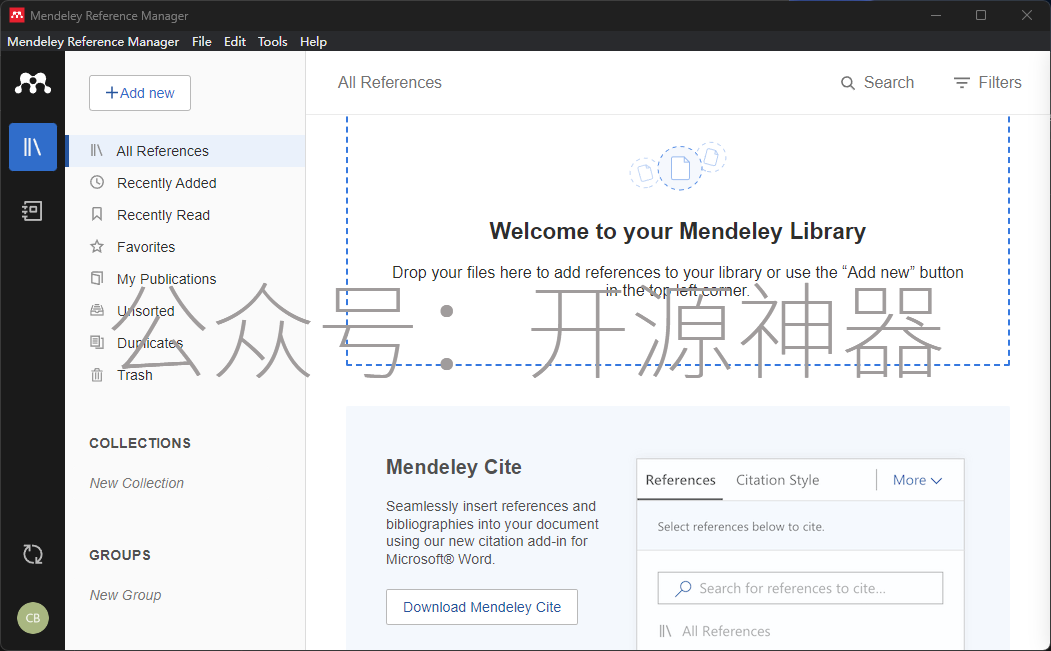Viewport: 1051px width, 651px height.
Task: Open the File menu
Action: click(202, 42)
